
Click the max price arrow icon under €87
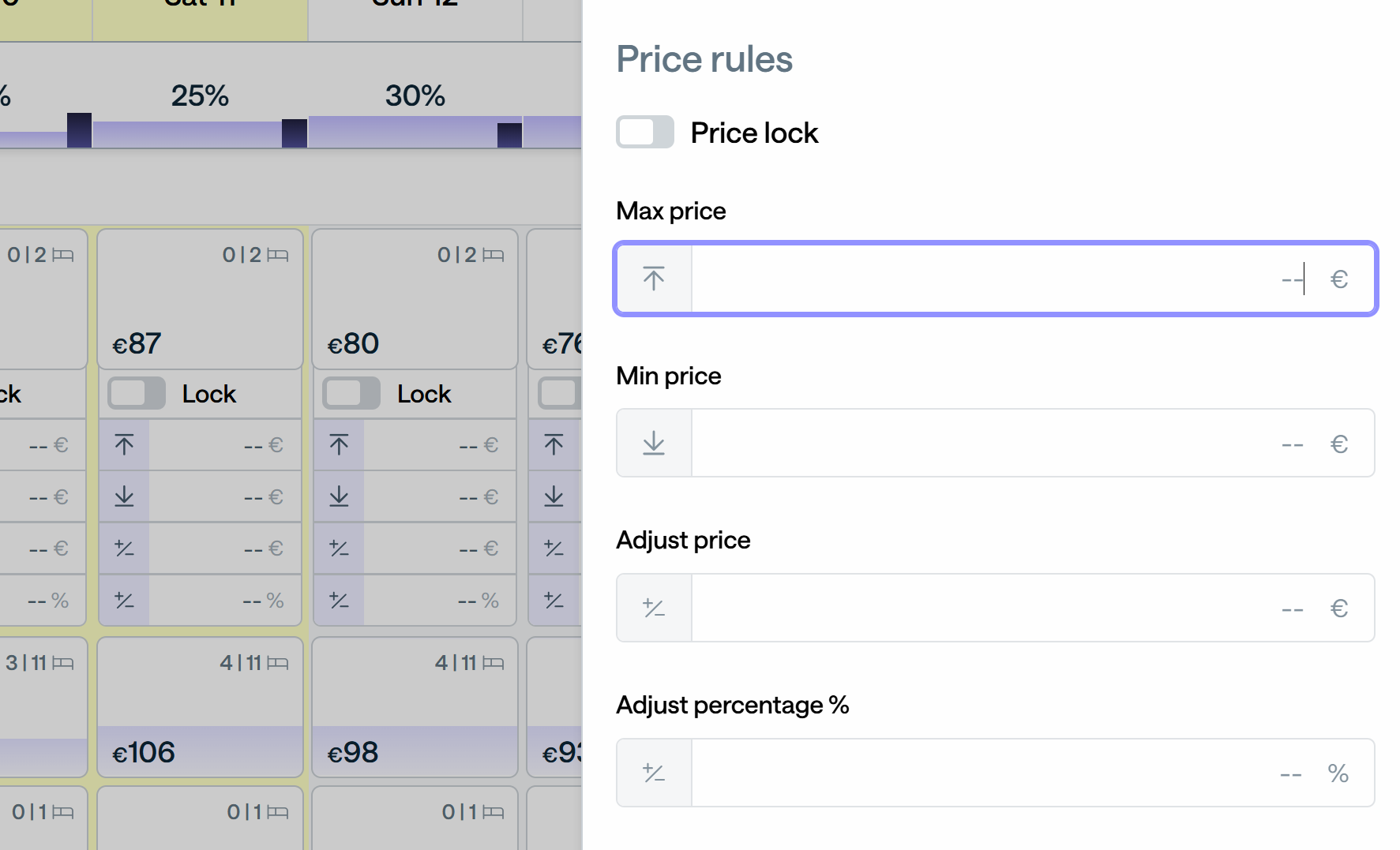coord(124,445)
